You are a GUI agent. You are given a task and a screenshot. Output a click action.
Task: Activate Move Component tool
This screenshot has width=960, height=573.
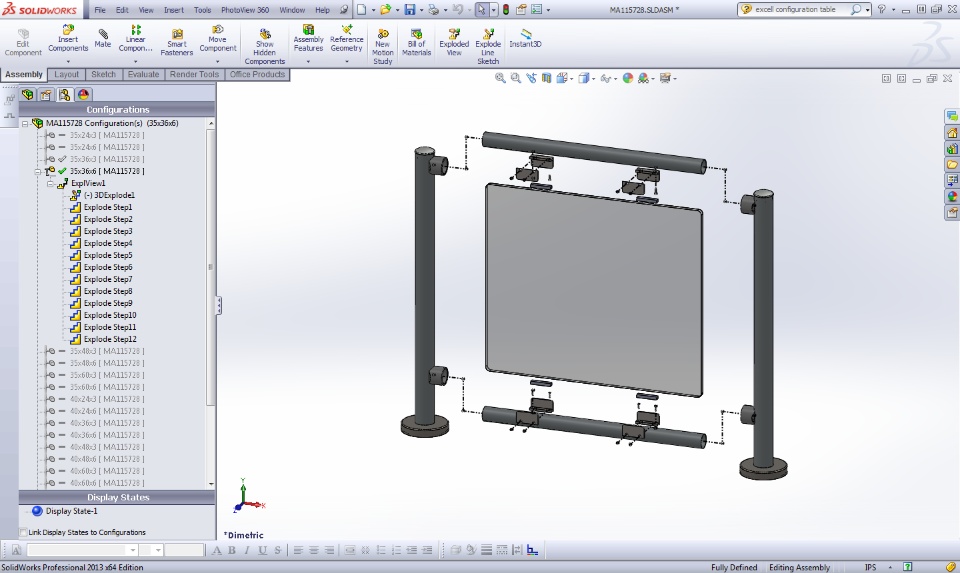(x=217, y=39)
